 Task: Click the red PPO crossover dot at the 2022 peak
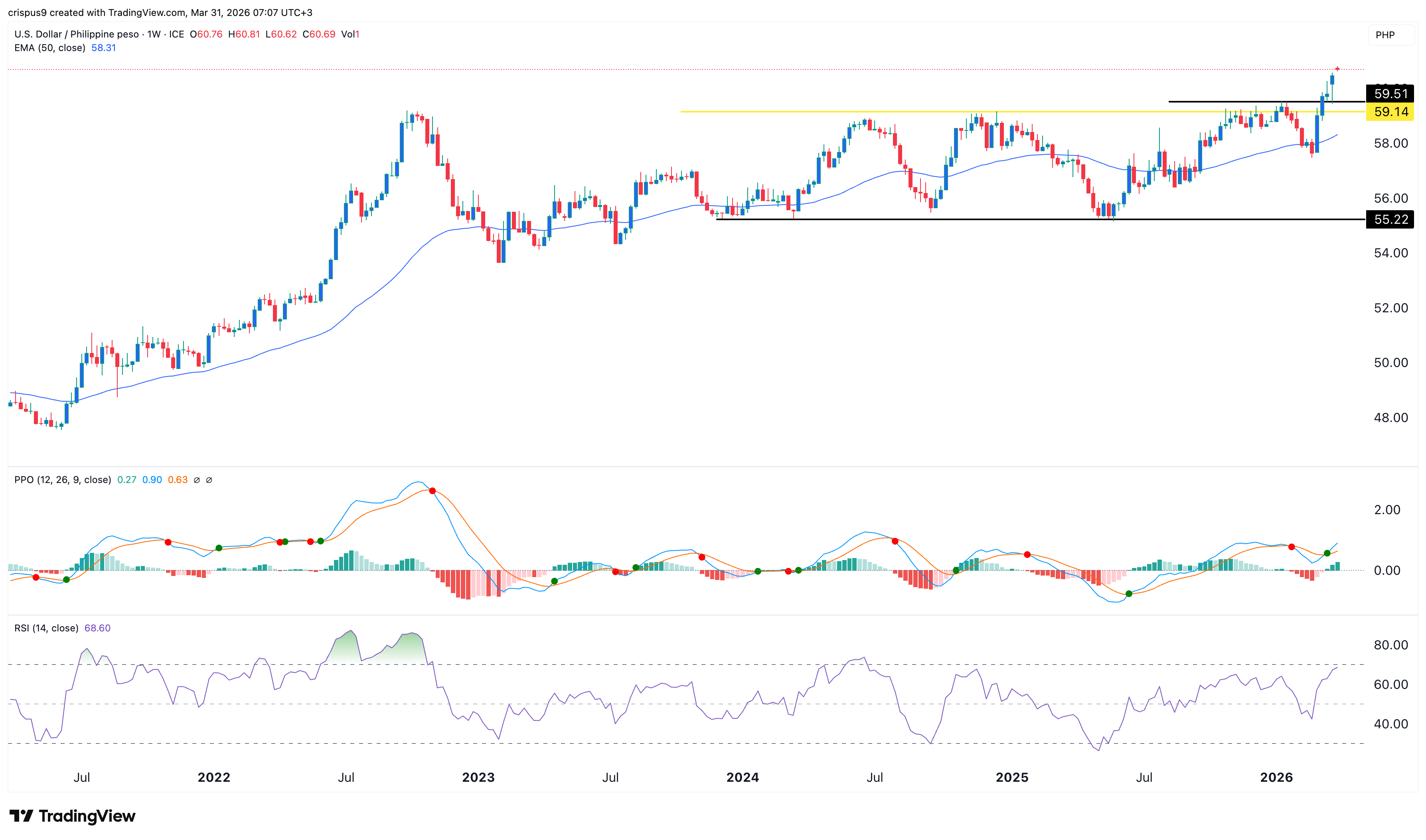433,491
